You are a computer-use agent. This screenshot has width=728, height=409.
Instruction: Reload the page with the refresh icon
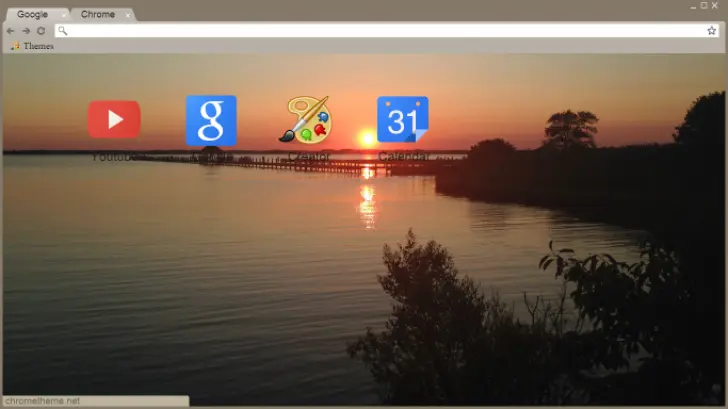[41, 31]
